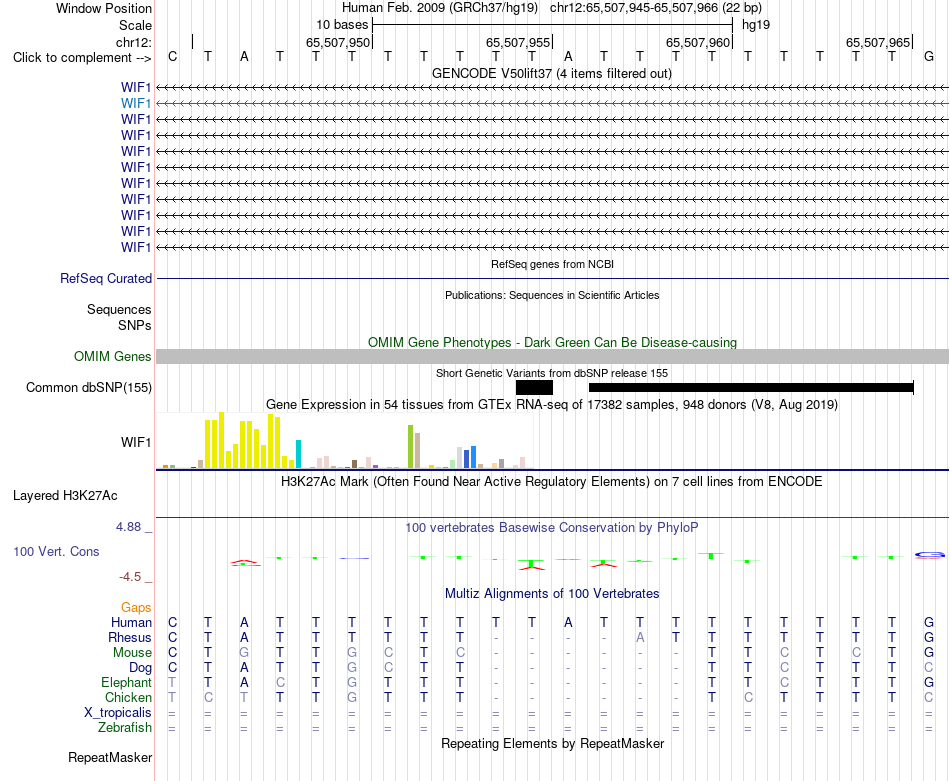Select the light-blue highlighted WIF1 transcript label
The image size is (950, 781).
click(136, 104)
